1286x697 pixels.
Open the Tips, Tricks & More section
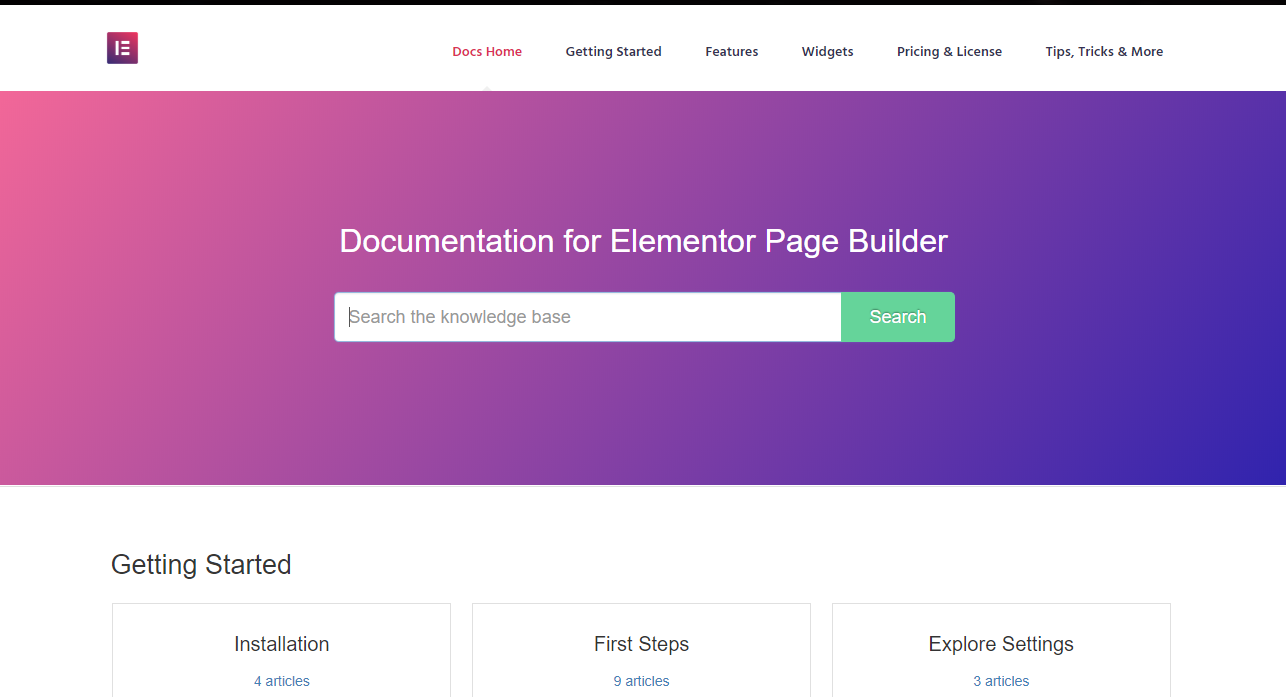click(x=1104, y=51)
